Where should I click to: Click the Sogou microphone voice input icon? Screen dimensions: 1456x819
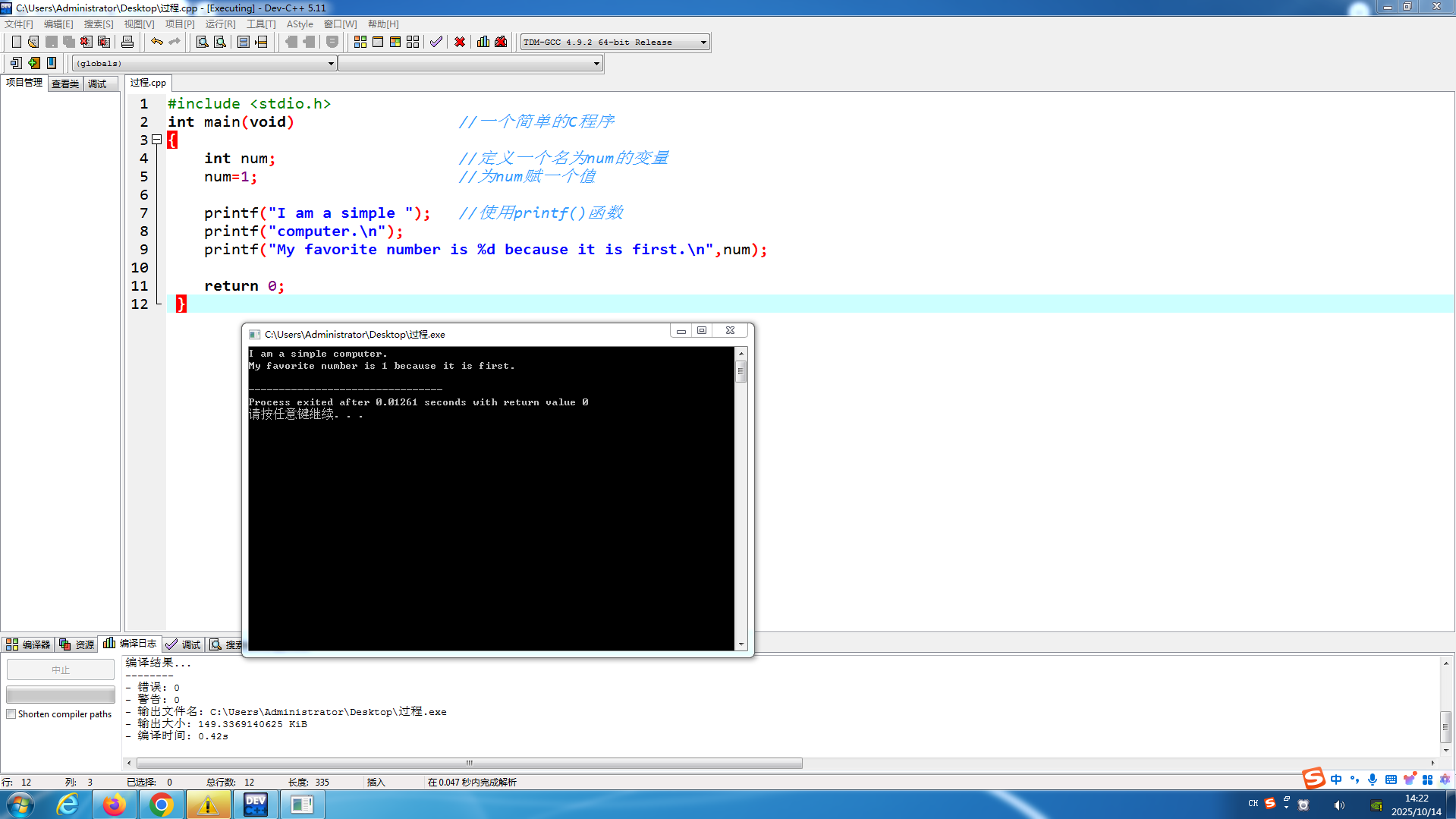(x=1373, y=780)
